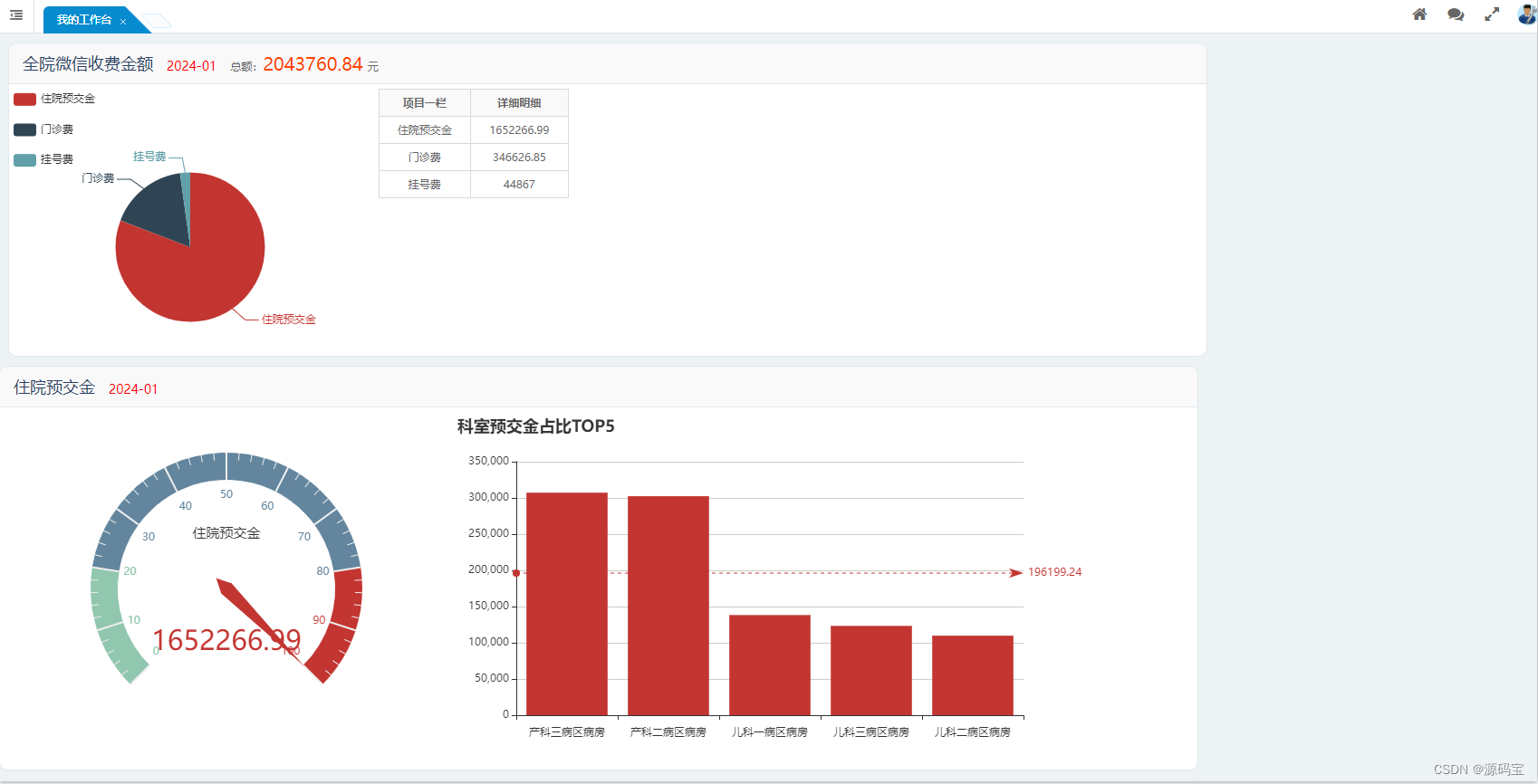Image resolution: width=1538 pixels, height=784 pixels.
Task: Click the gauge's 住院预交金 title label
Action: click(226, 533)
